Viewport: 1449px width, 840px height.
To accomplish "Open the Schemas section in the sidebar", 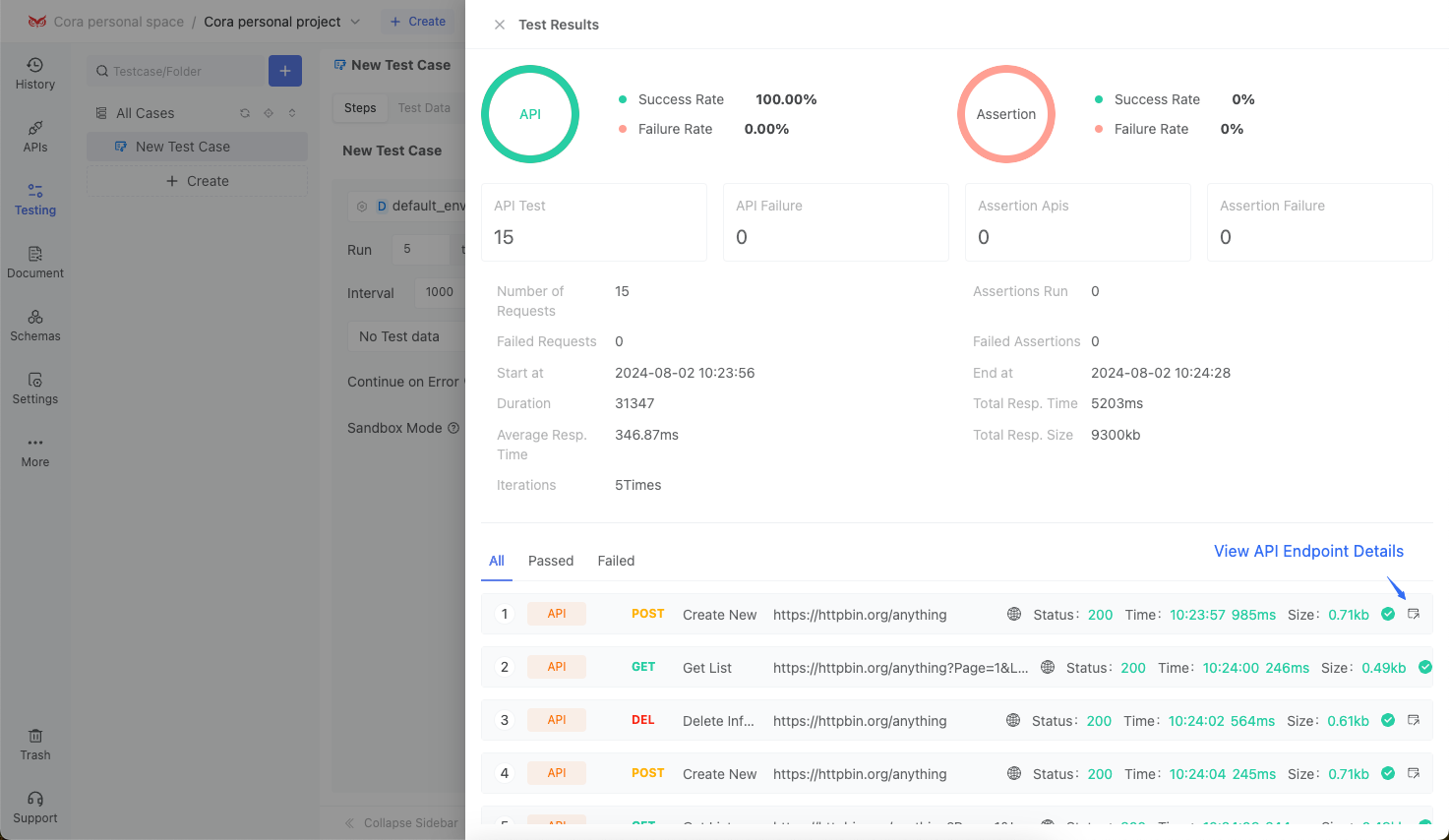I will click(x=35, y=326).
